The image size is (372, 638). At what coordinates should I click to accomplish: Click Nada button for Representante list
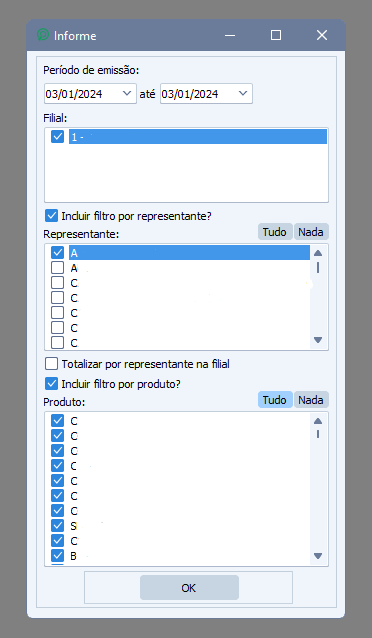click(311, 232)
